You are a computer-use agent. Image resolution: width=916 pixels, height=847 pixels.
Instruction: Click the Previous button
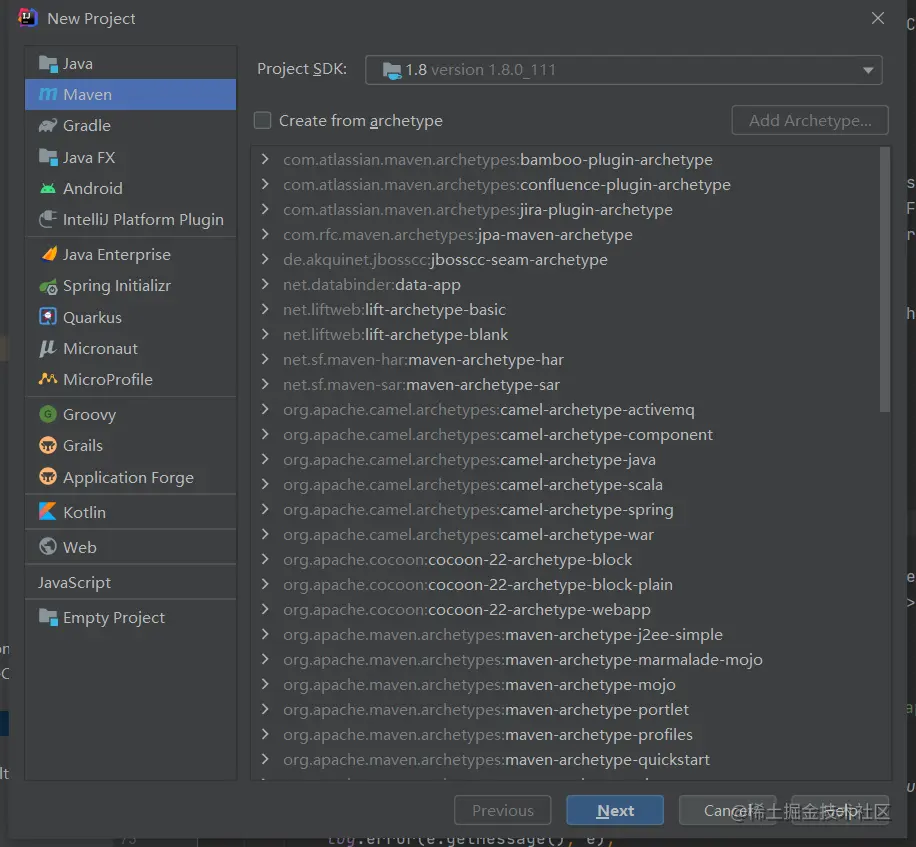(502, 810)
